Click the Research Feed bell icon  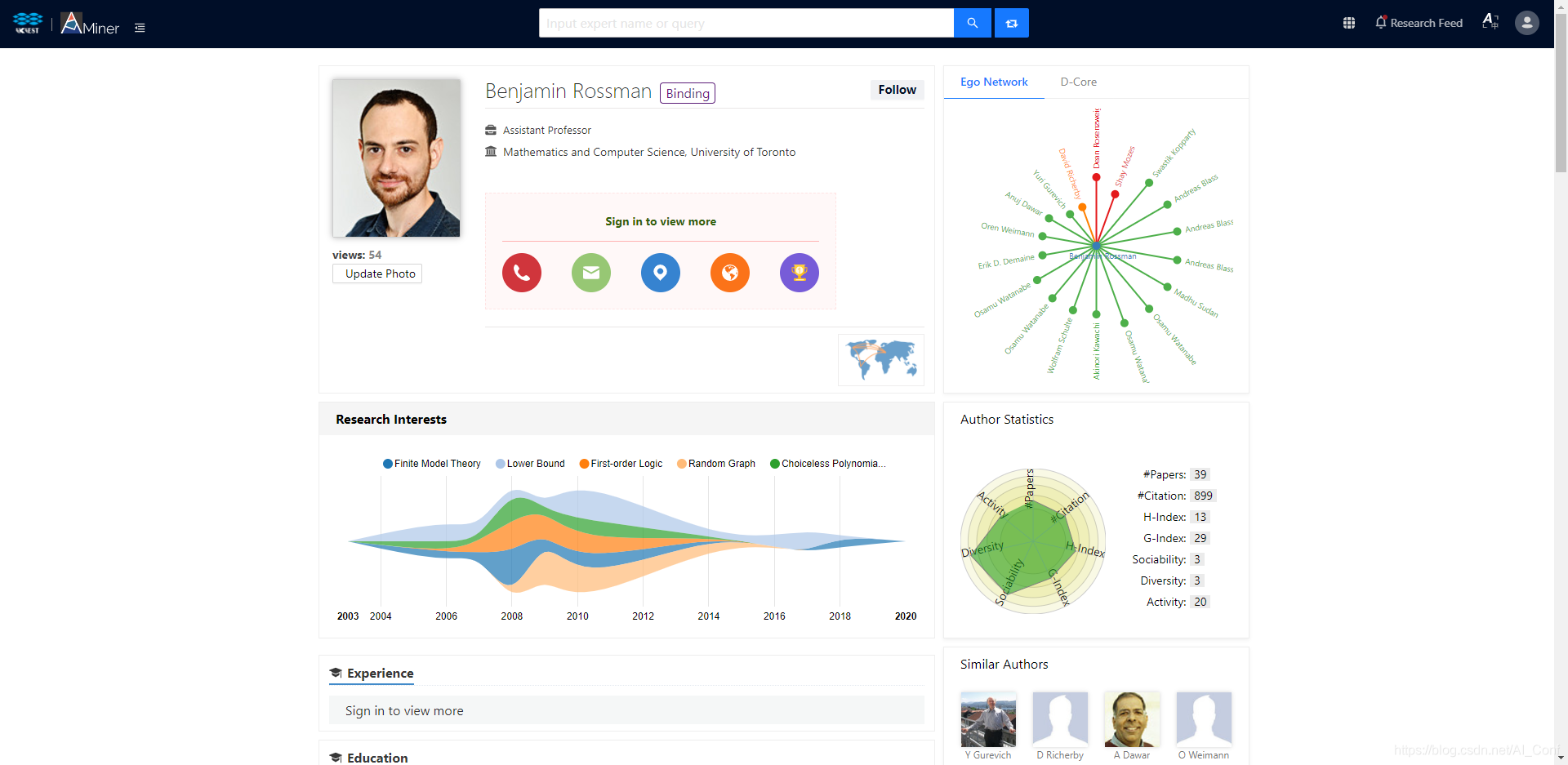(x=1381, y=23)
